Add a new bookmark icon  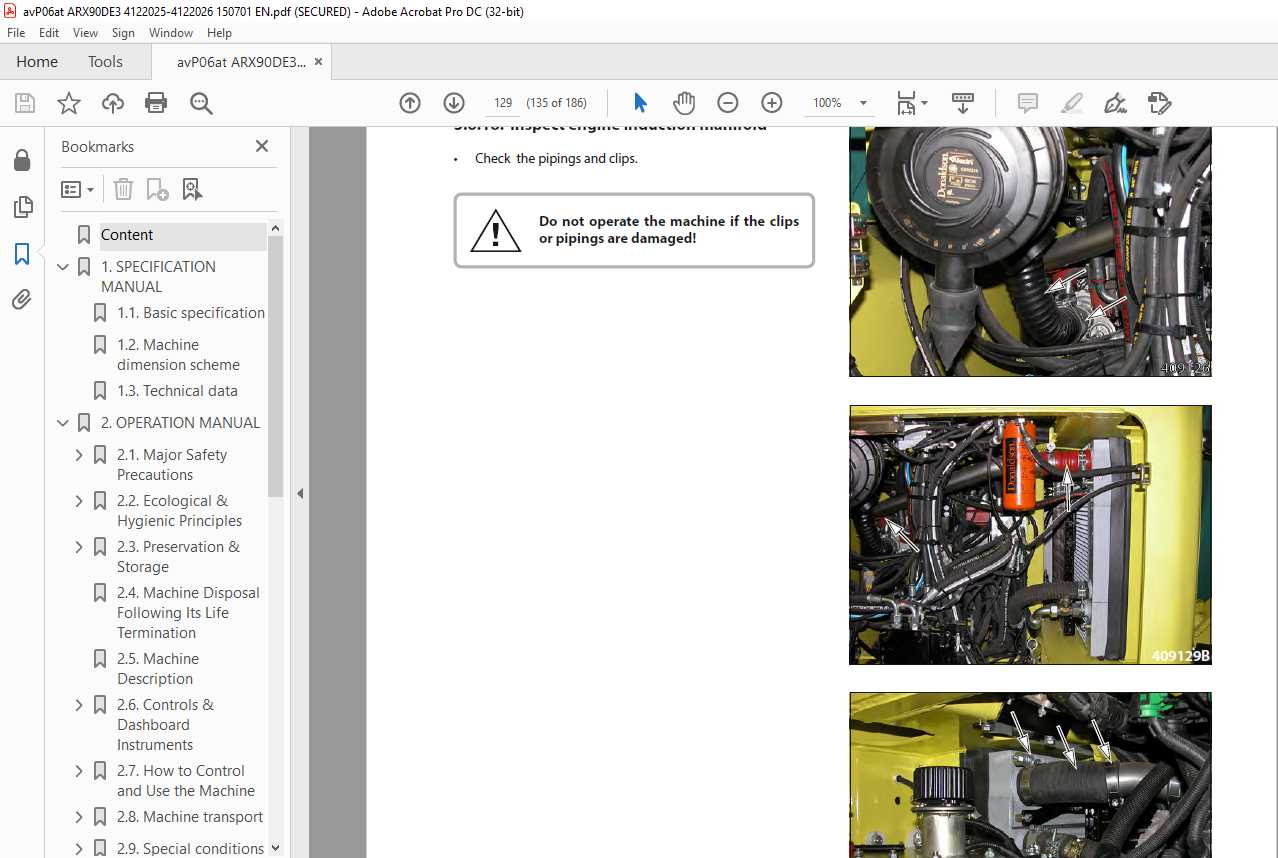tap(157, 189)
